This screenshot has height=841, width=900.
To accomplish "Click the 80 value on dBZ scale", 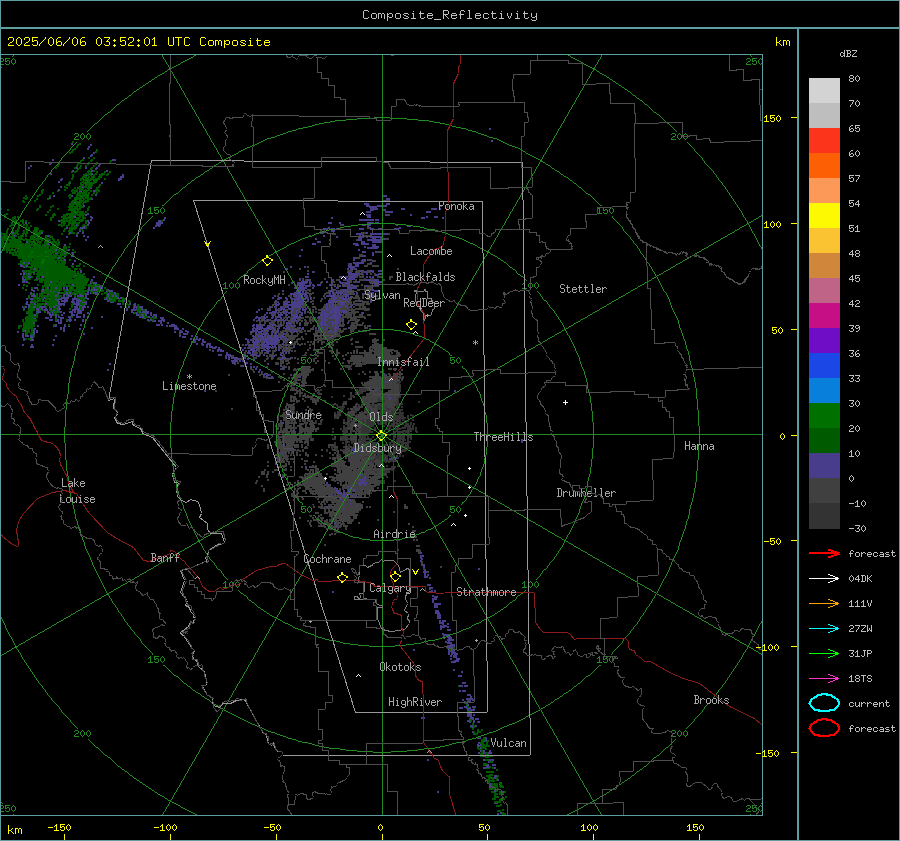I will (x=854, y=79).
